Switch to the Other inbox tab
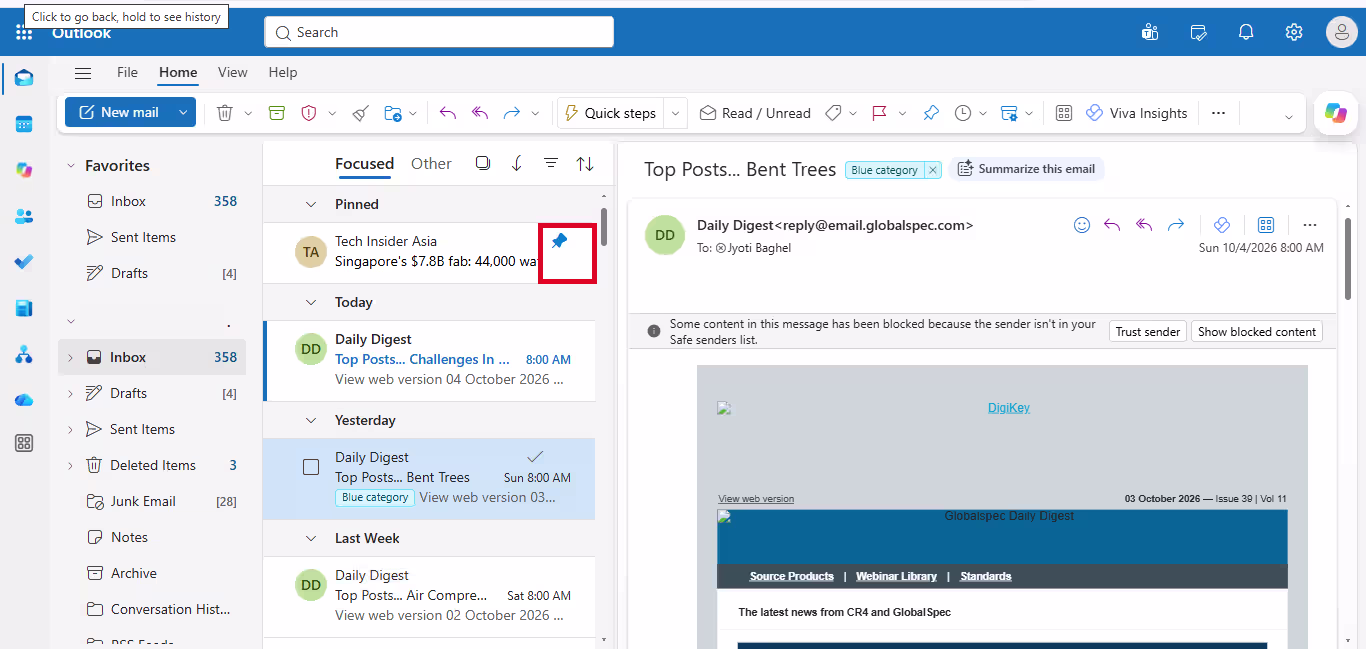This screenshot has height=649, width=1366. (431, 164)
